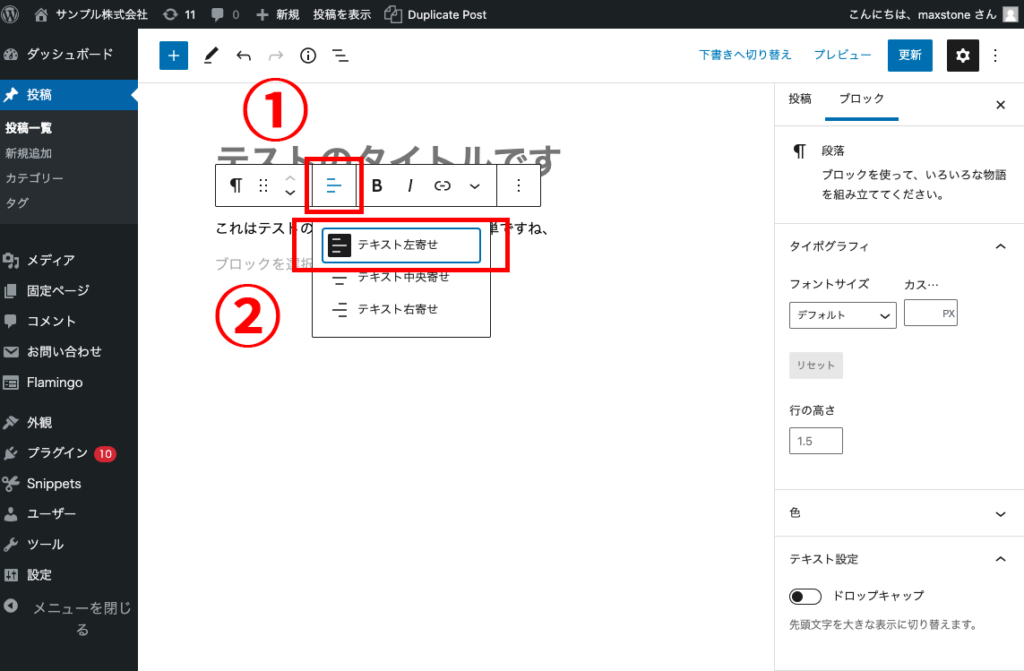Insert a link using the chain icon
The width and height of the screenshot is (1024, 671).
(x=441, y=185)
